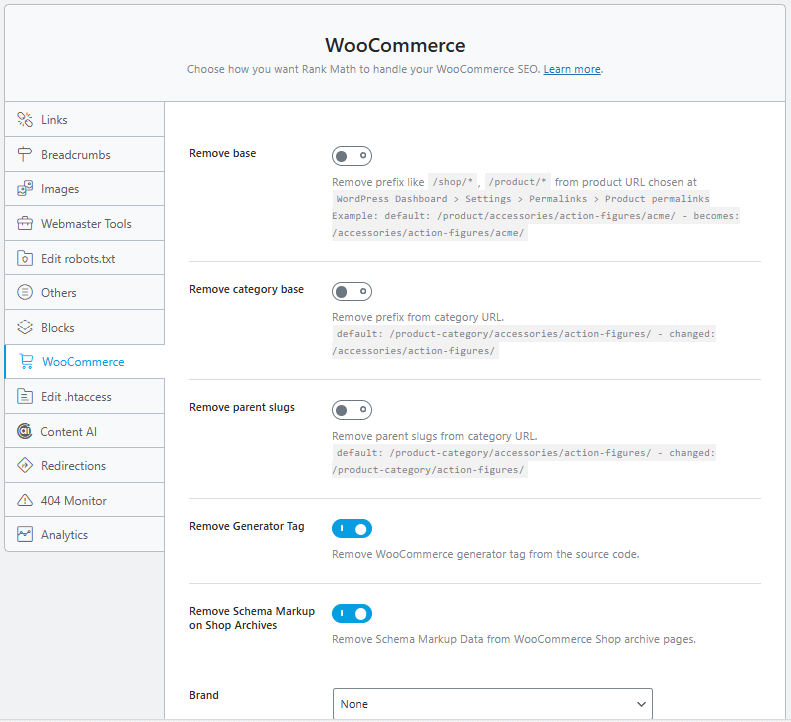
Task: Click the 404 Monitor warning icon
Action: pos(25,501)
